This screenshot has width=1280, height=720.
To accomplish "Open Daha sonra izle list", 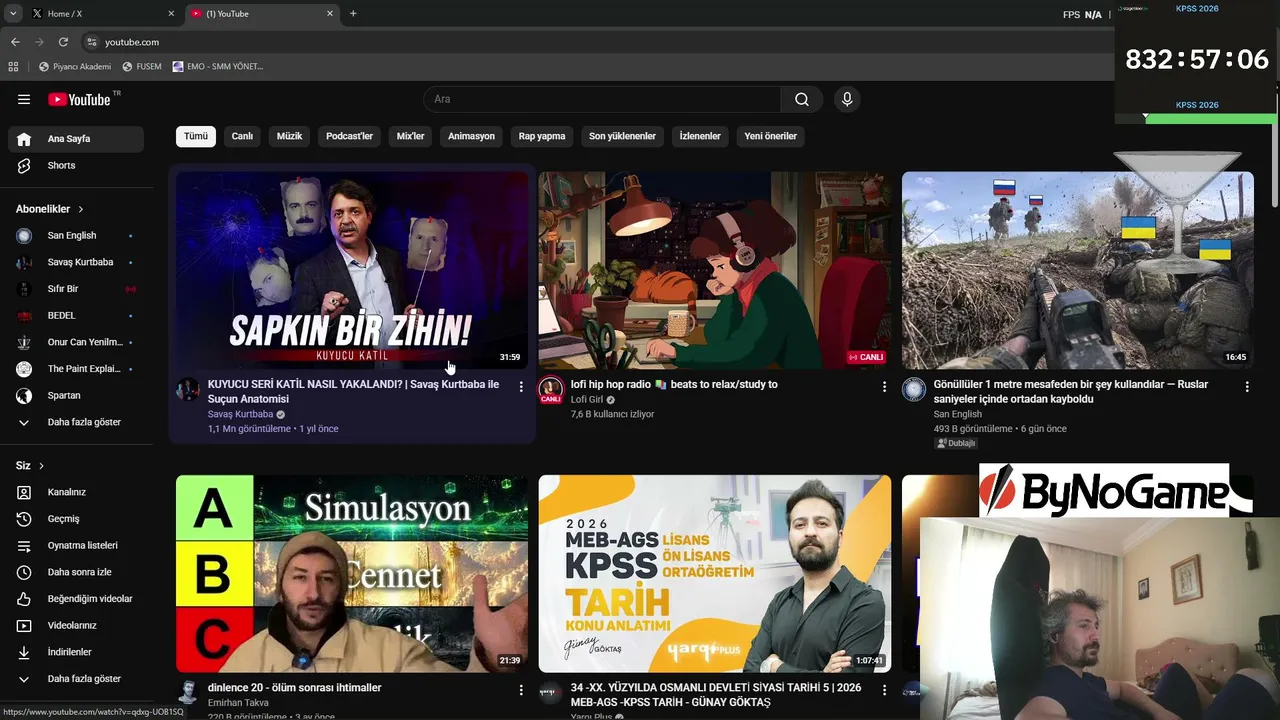I will [x=76, y=572].
